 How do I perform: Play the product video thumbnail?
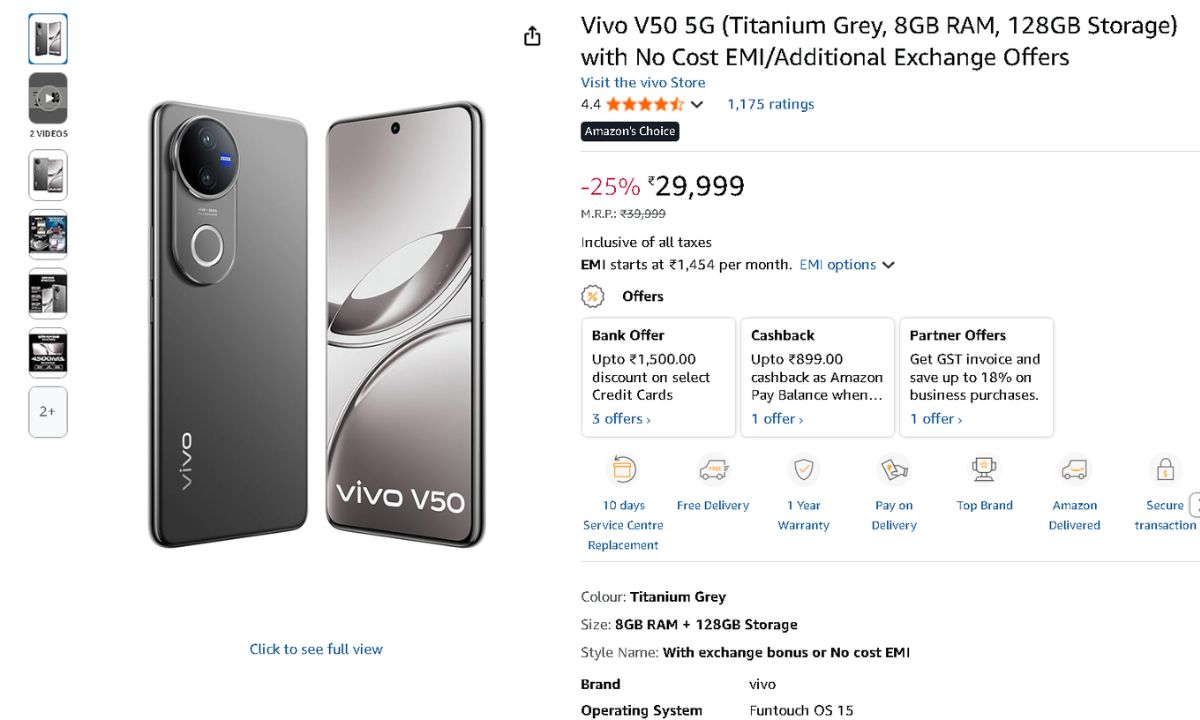coord(48,98)
